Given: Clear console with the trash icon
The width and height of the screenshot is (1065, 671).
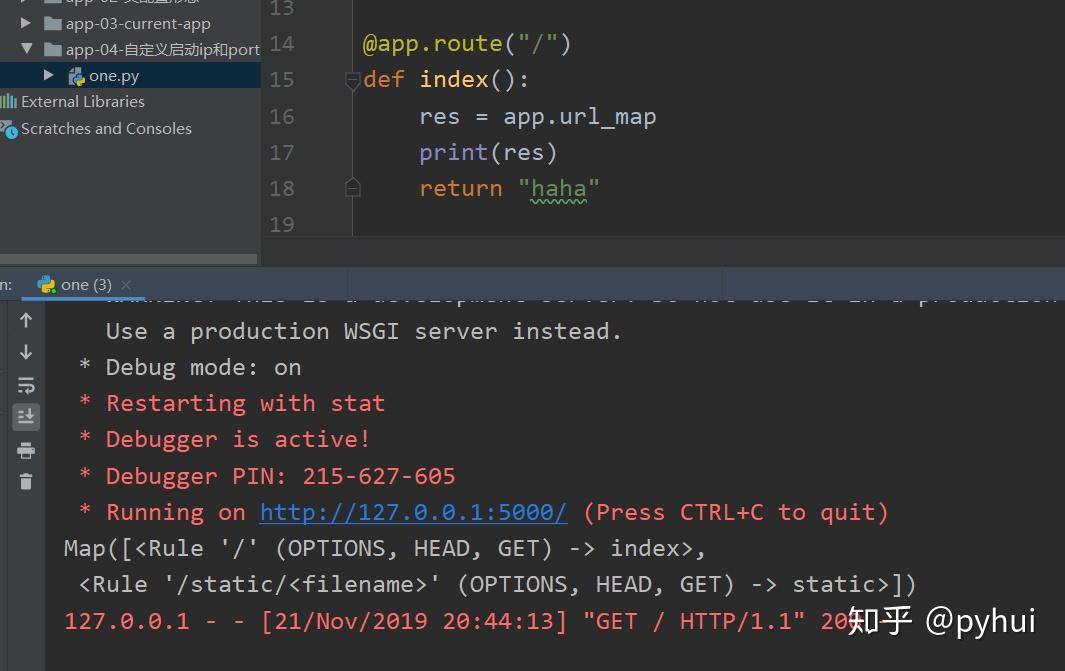Looking at the screenshot, I should (x=26, y=482).
